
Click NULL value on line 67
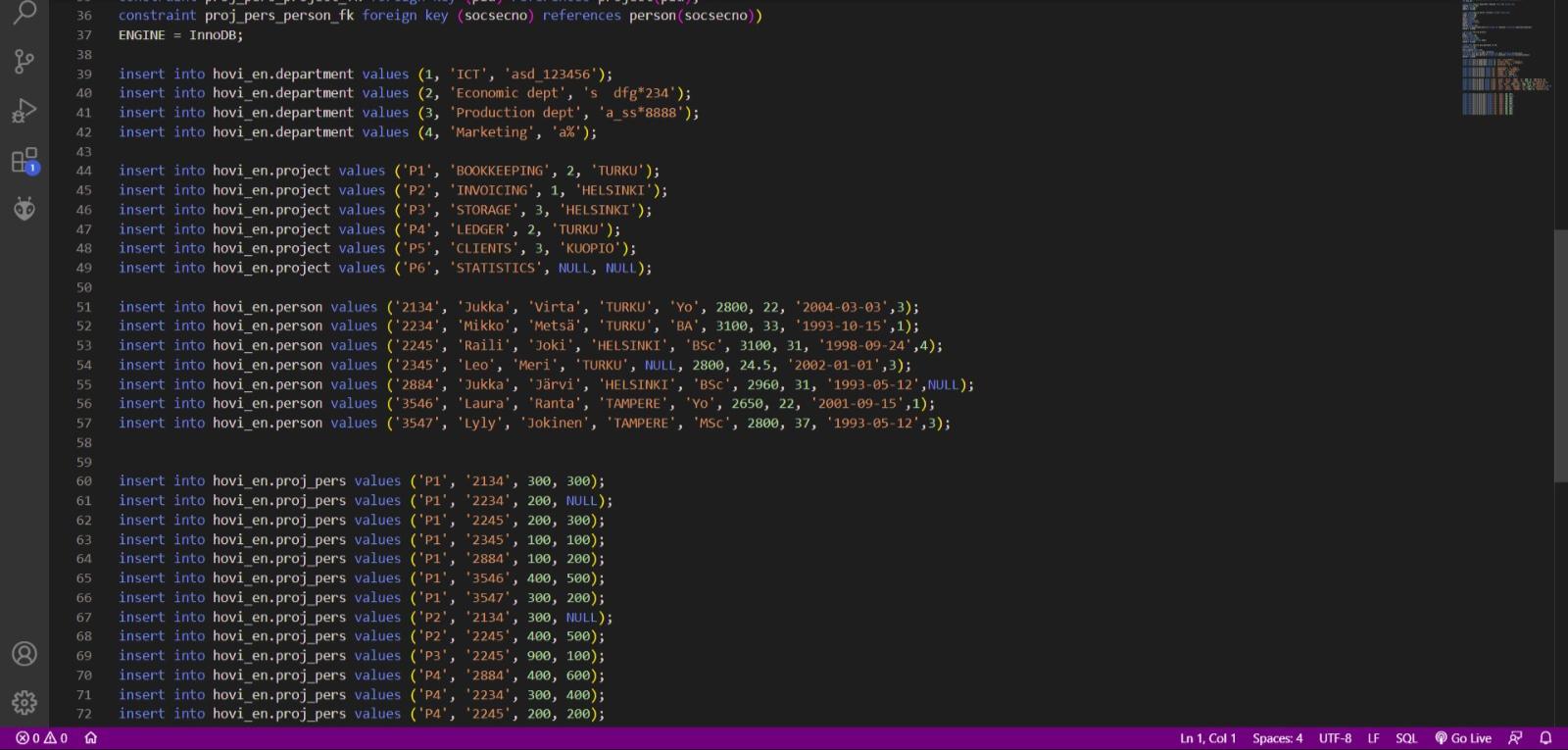tap(582, 617)
